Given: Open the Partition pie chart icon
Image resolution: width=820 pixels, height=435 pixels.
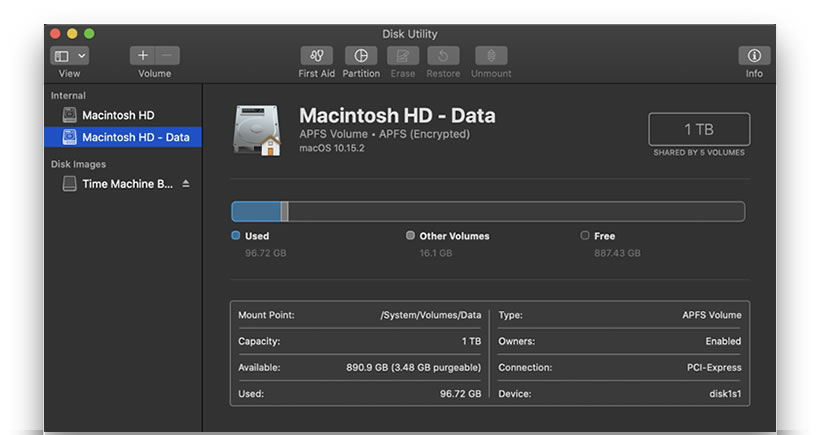Looking at the screenshot, I should point(361,55).
